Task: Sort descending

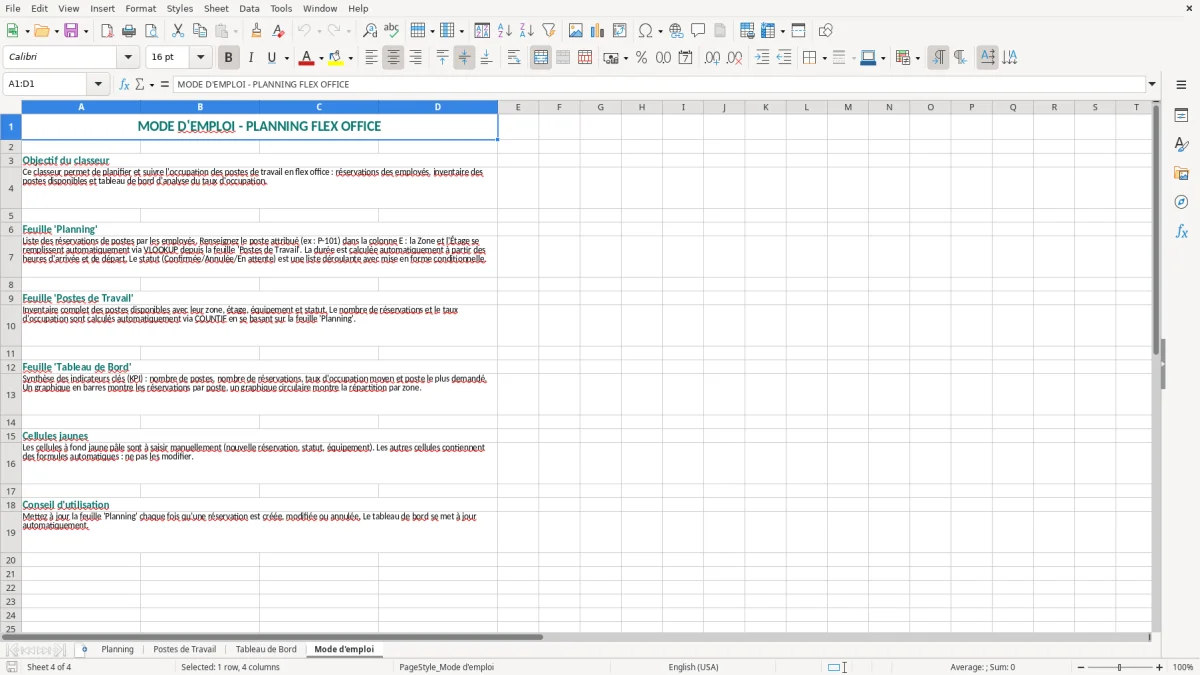Action: pyautogui.click(x=527, y=31)
